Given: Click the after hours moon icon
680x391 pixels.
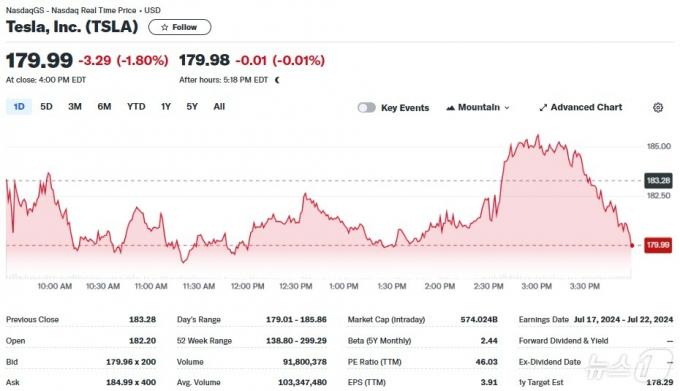Looking at the screenshot, I should tap(277, 80).
